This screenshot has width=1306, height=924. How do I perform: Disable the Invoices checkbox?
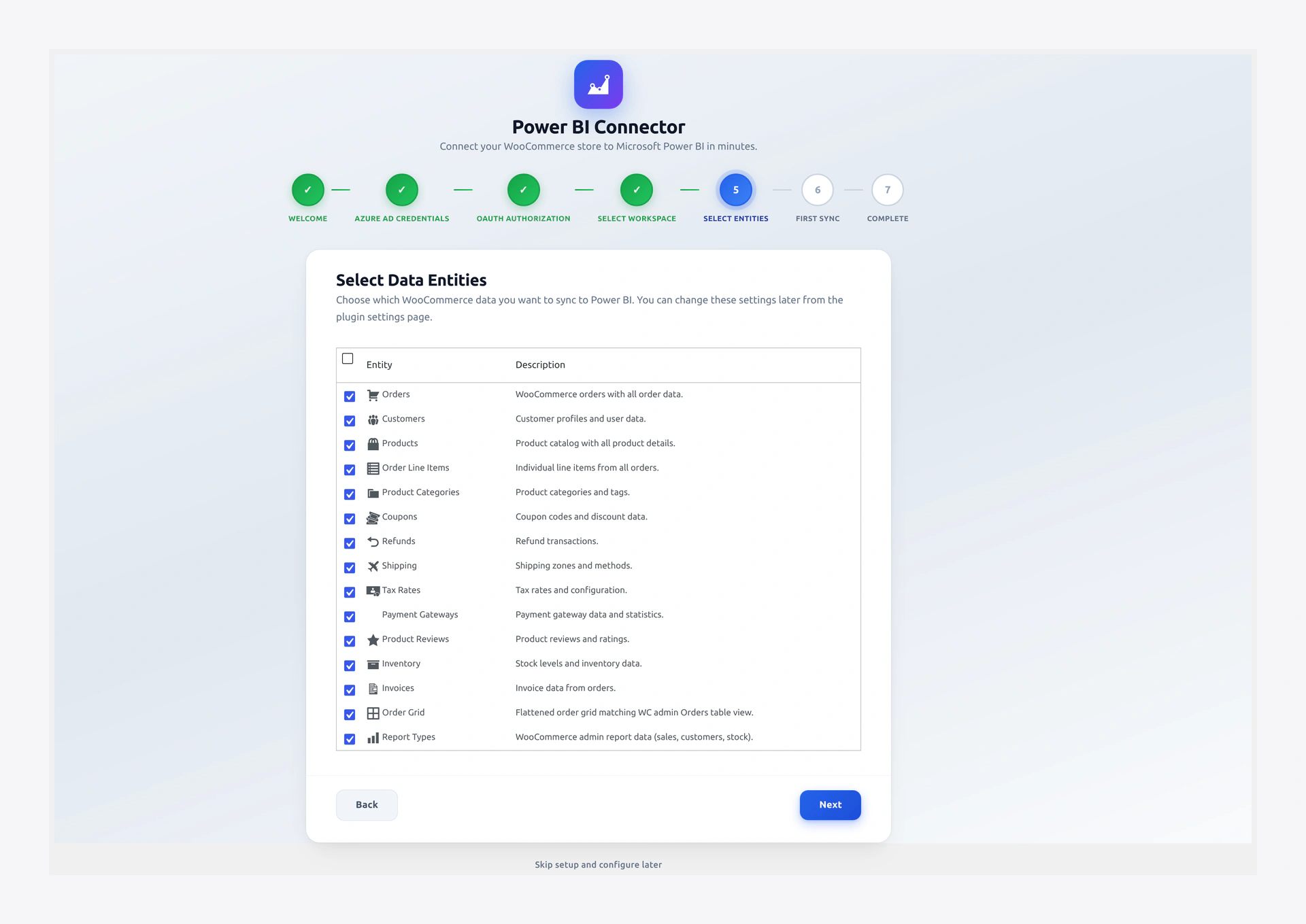pos(350,690)
